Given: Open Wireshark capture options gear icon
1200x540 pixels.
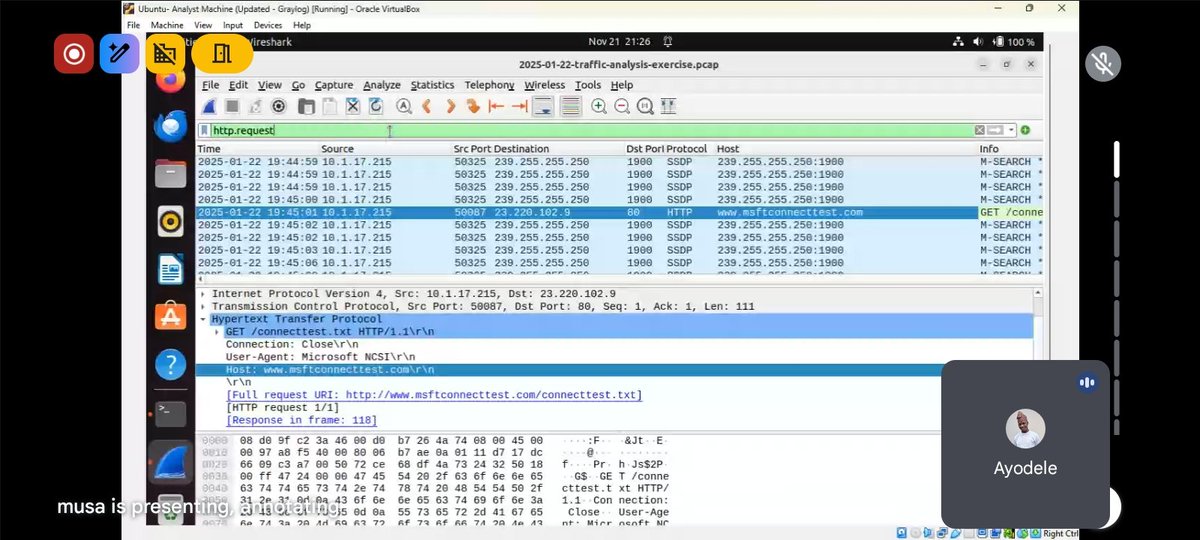Looking at the screenshot, I should 280,106.
